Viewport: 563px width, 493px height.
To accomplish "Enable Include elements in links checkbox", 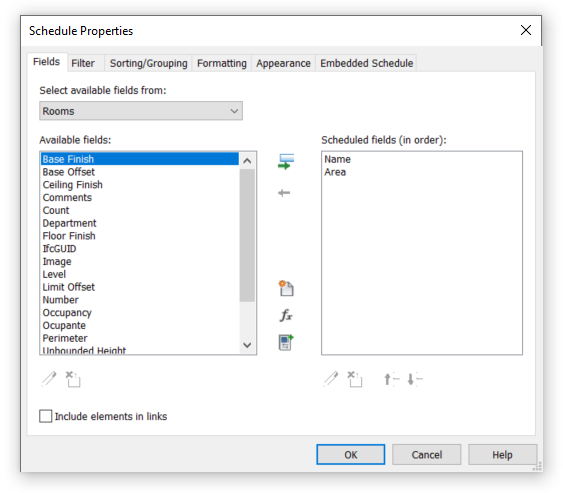I will (x=46, y=416).
